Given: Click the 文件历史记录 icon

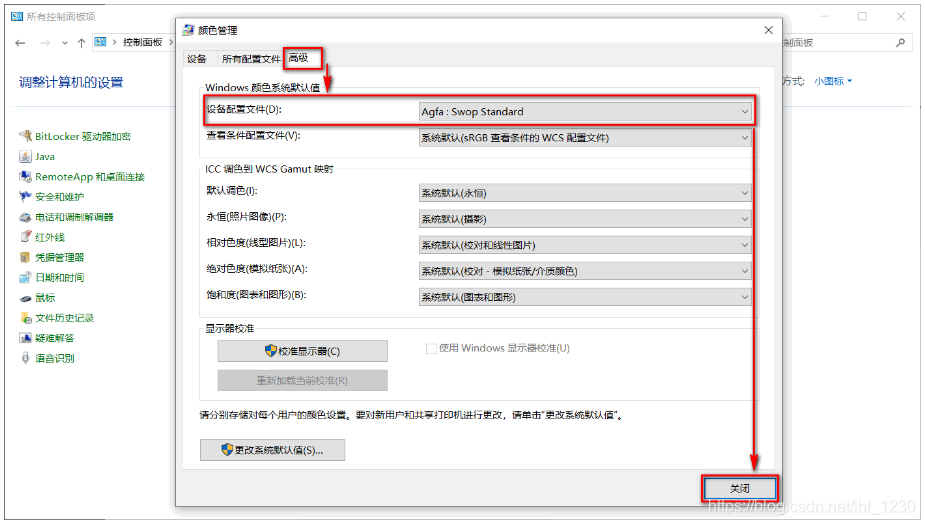Looking at the screenshot, I should [x=25, y=318].
